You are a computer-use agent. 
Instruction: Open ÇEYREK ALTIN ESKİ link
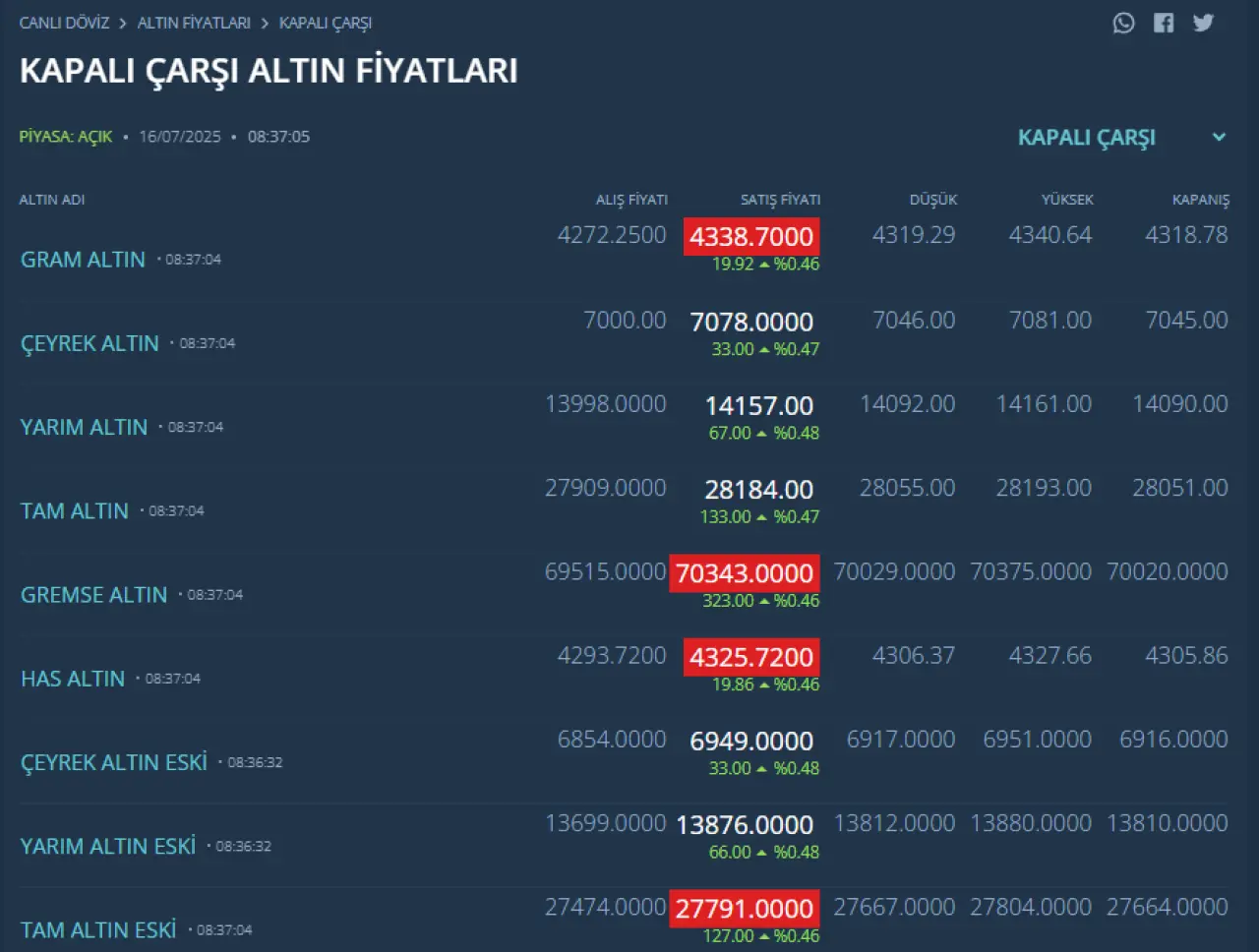tap(114, 762)
